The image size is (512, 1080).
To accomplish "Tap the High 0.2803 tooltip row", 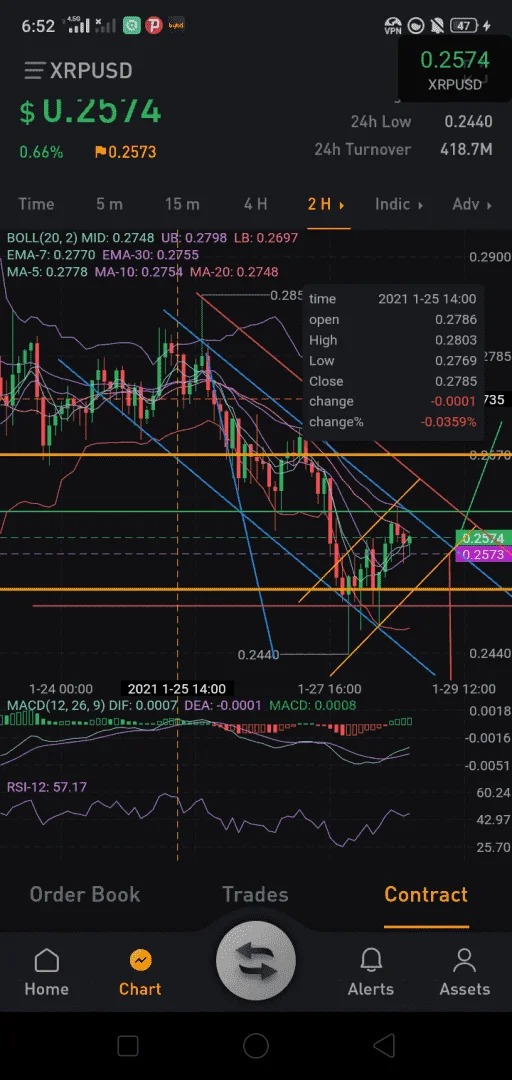I will point(393,340).
